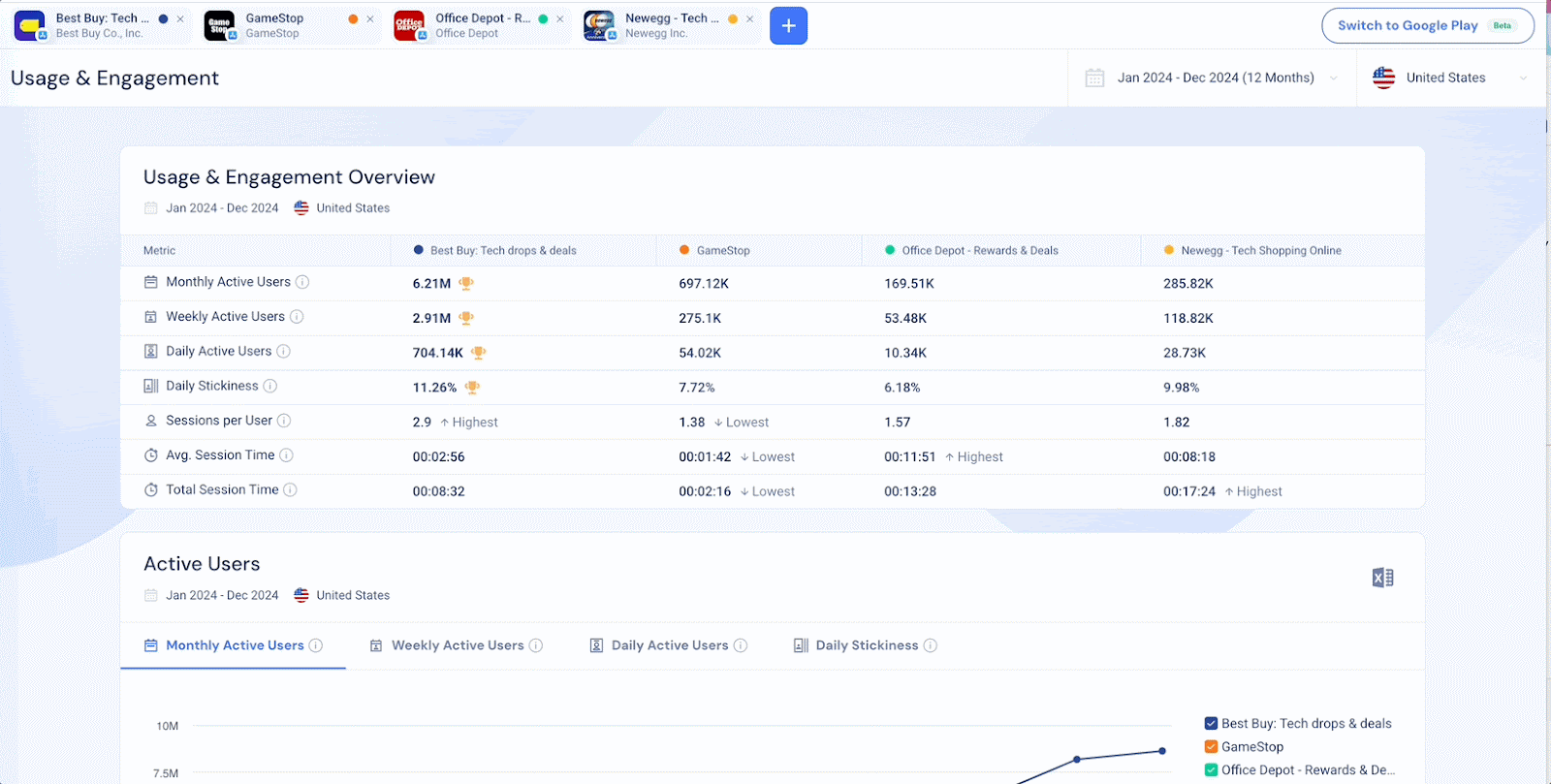Viewport: 1551px width, 784px height.
Task: Uncheck Best Buy in chart legend
Action: (x=1211, y=724)
